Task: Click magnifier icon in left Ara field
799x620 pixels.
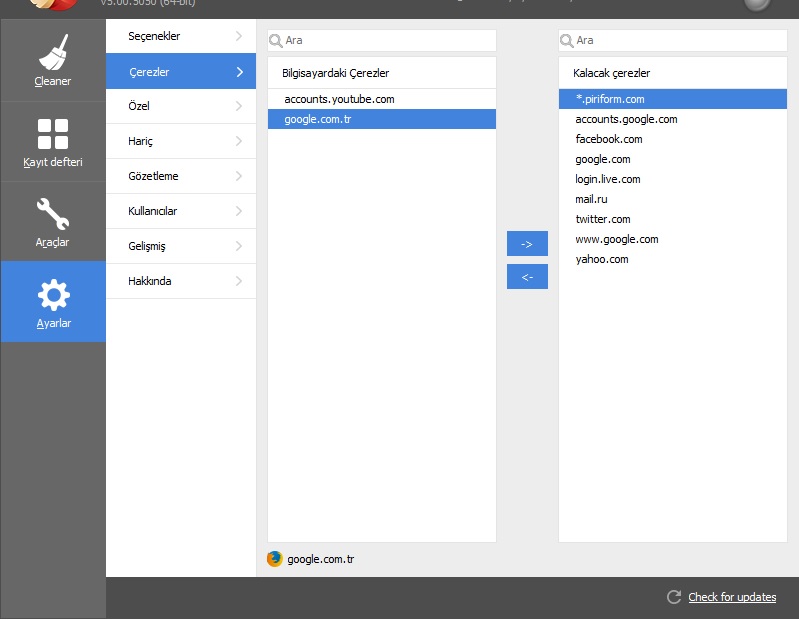Action: (x=276, y=41)
